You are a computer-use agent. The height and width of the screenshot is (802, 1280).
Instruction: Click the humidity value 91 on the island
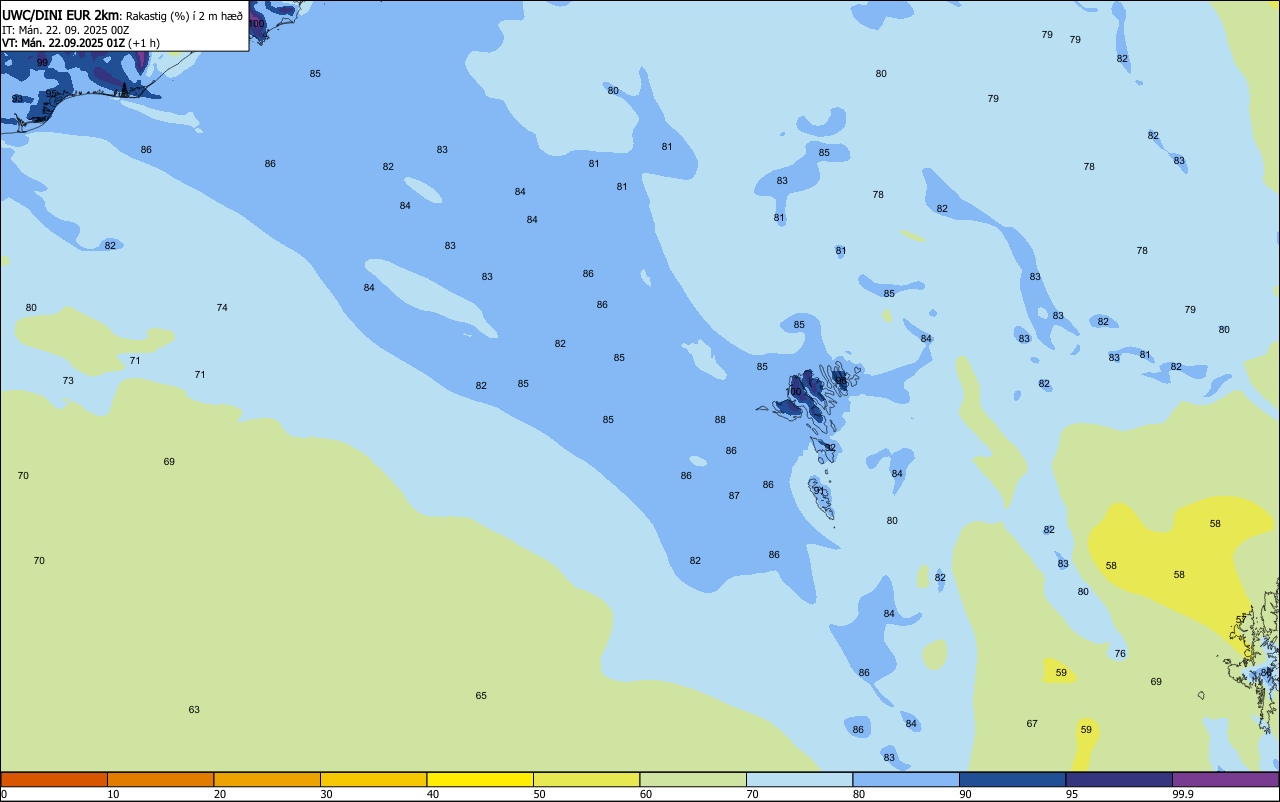tap(818, 491)
